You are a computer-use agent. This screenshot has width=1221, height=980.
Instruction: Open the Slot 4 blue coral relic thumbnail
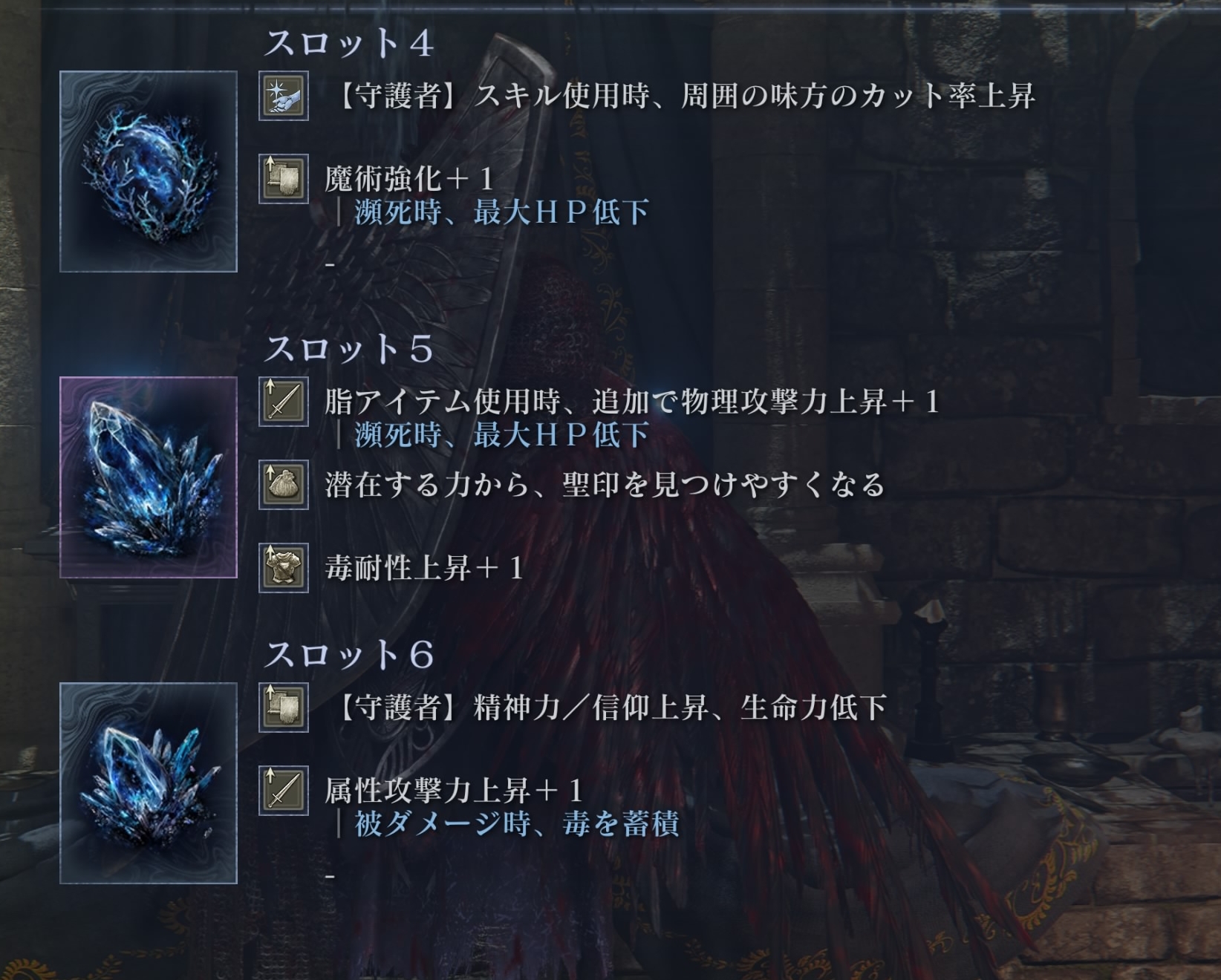[149, 171]
